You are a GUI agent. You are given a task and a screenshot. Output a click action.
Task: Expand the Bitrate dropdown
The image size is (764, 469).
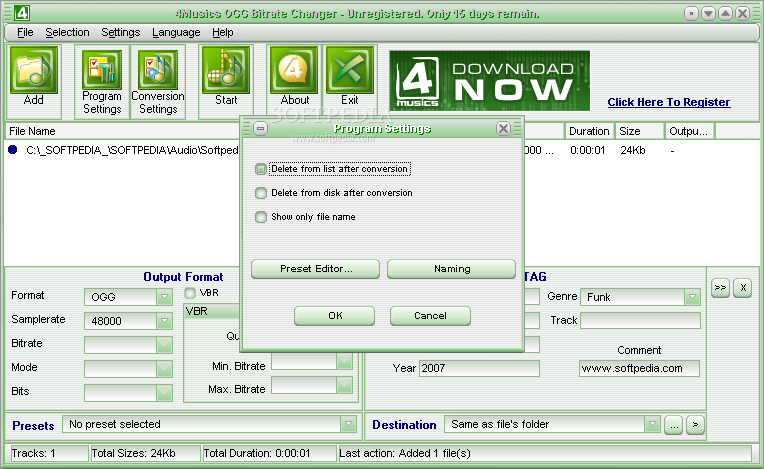coord(164,344)
